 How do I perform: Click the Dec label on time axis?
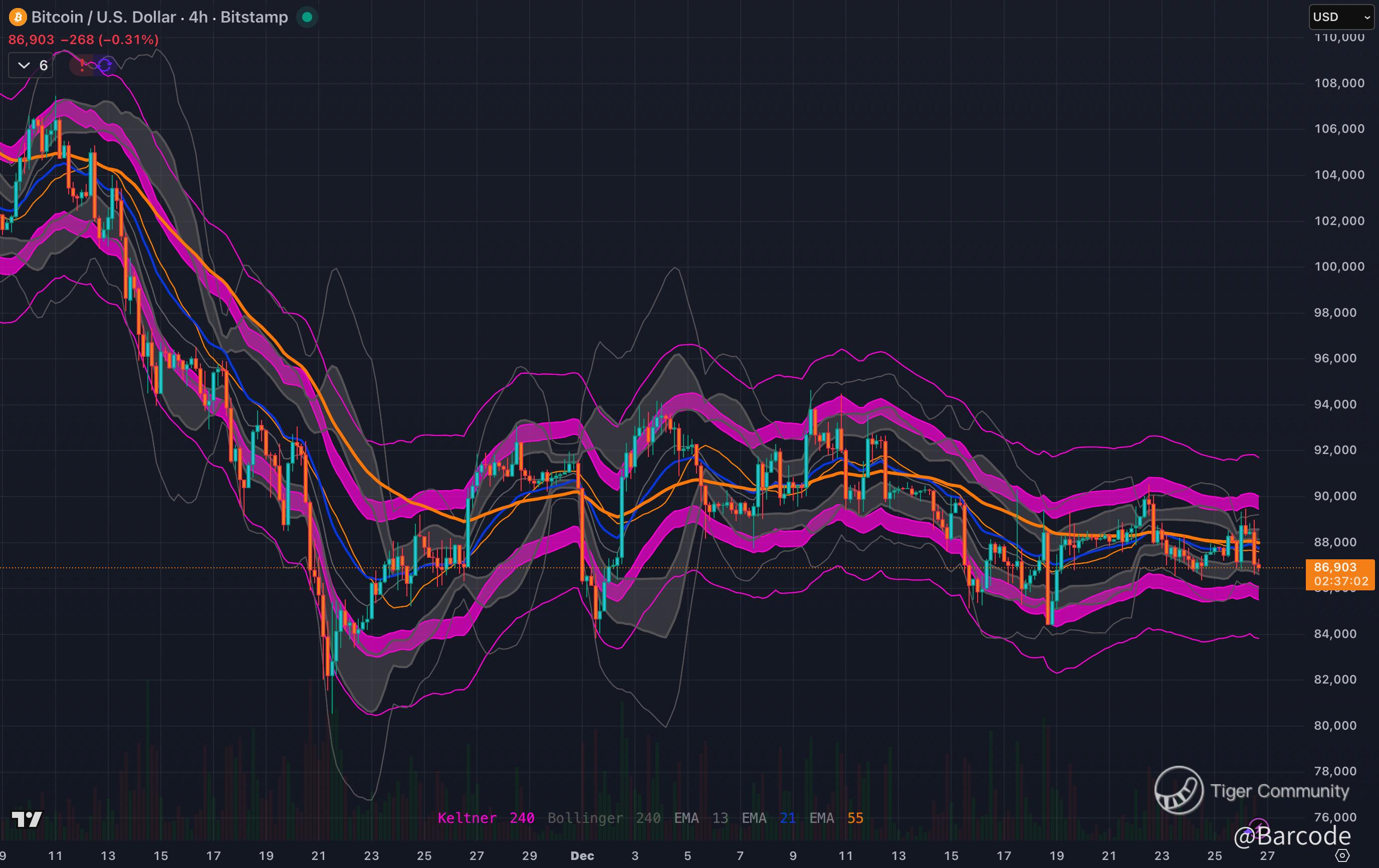[582, 855]
